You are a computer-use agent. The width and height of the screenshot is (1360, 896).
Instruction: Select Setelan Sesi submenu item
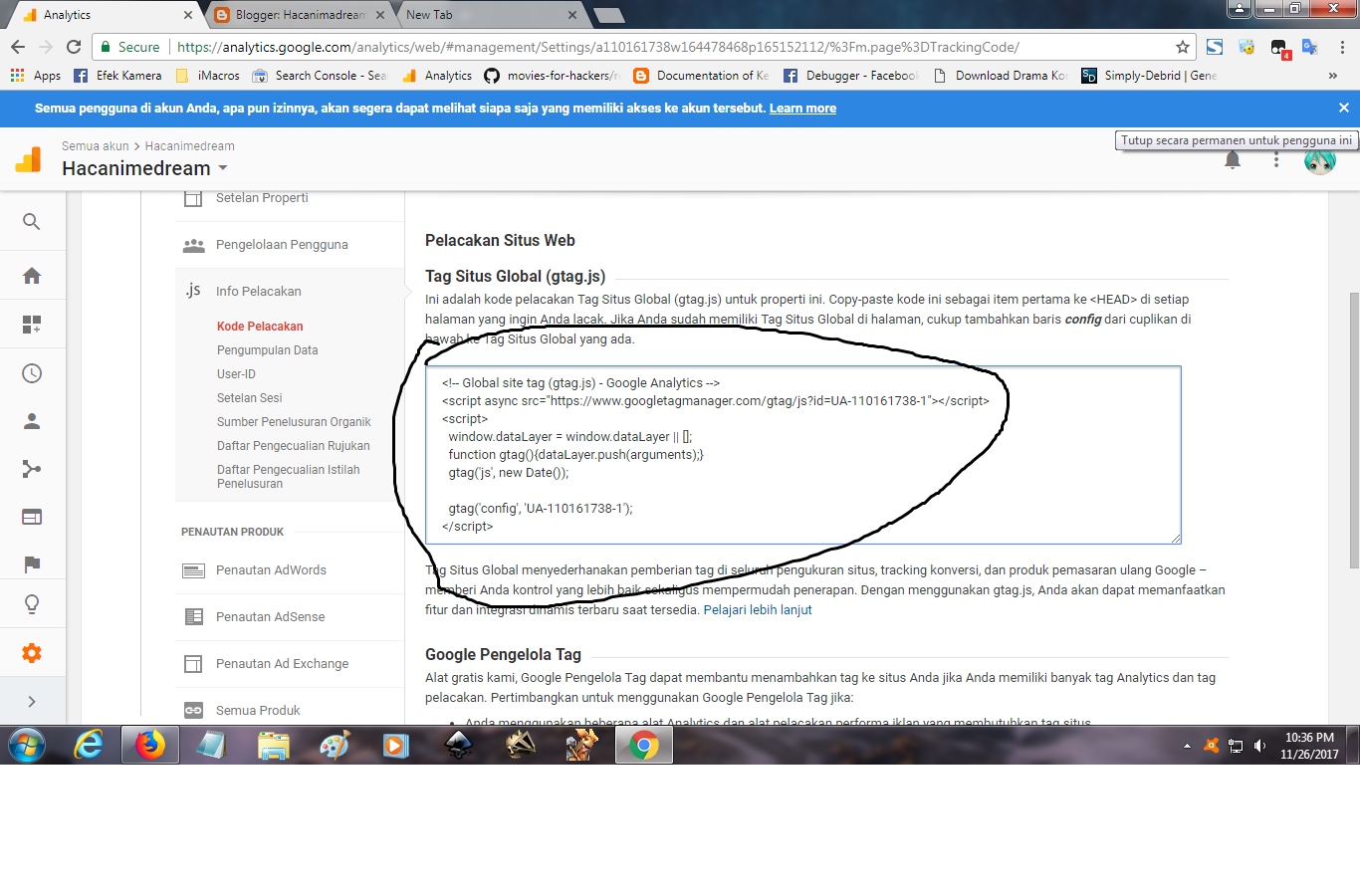tap(250, 398)
